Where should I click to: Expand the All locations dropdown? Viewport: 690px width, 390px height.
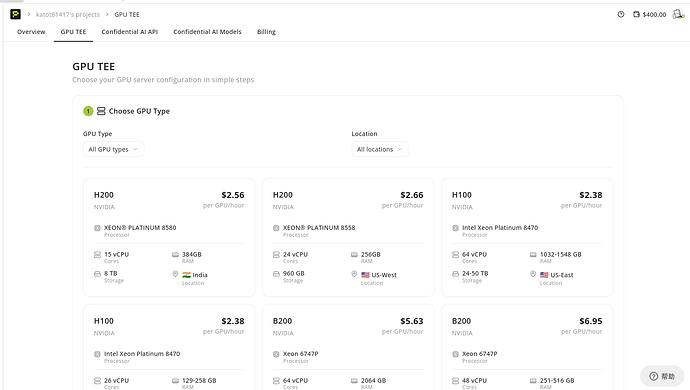tap(380, 149)
